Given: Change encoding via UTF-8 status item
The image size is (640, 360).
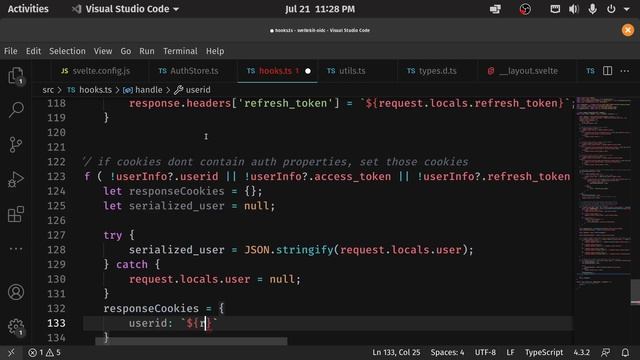Looking at the screenshot, I should point(485,352).
